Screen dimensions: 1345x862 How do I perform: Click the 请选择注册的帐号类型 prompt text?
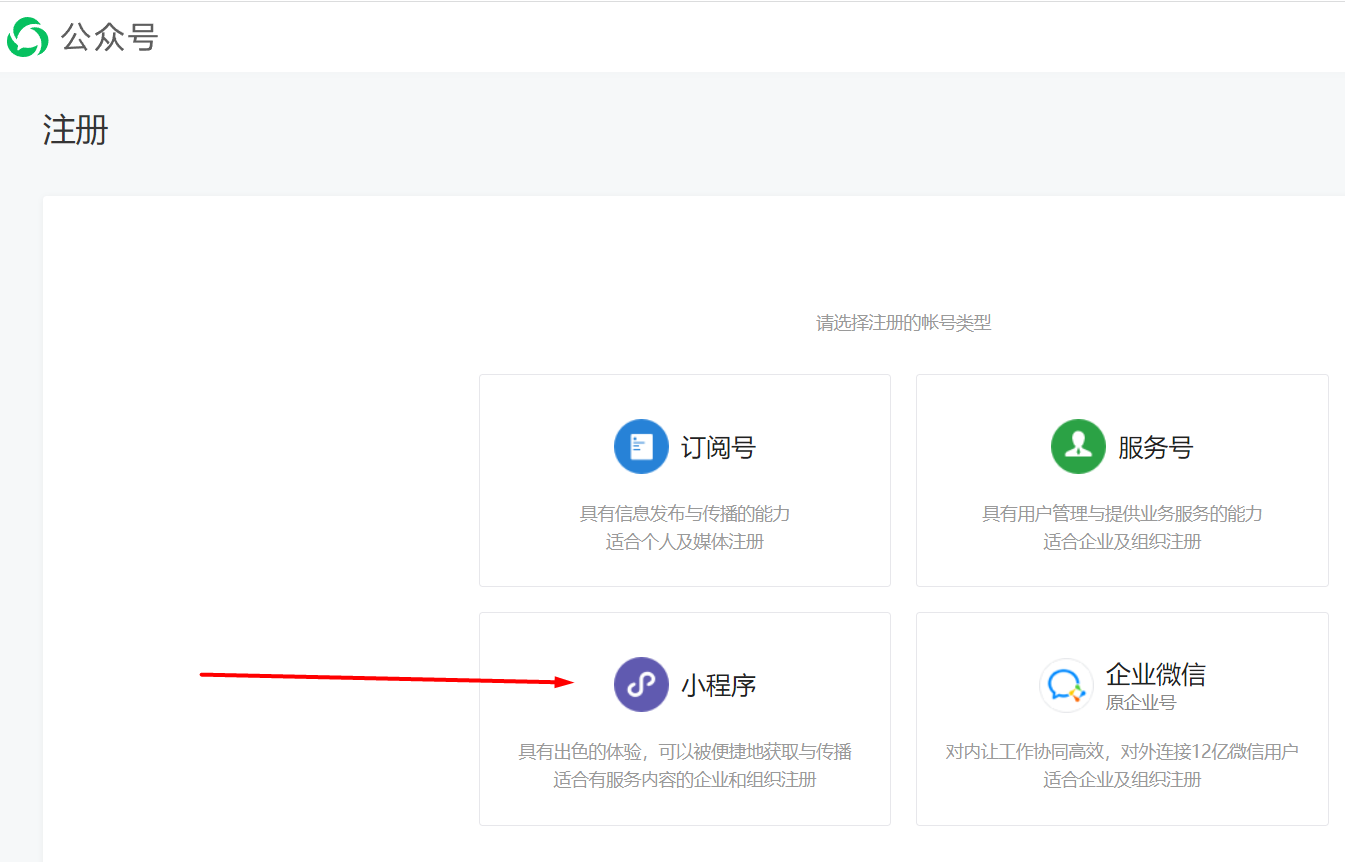pos(904,323)
